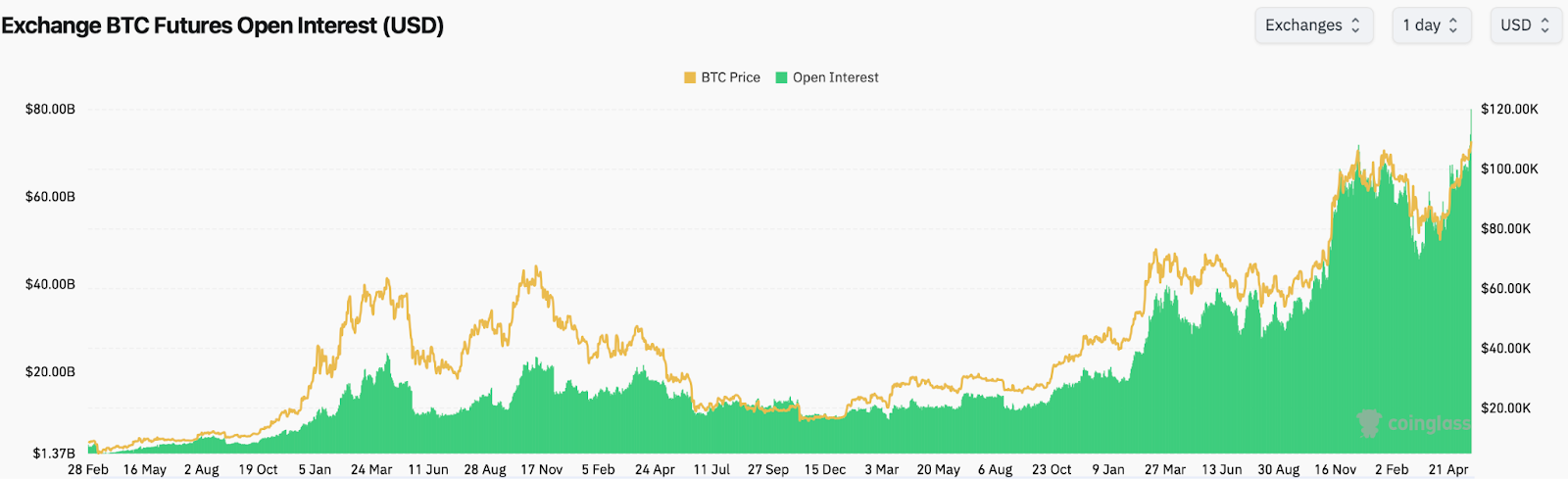The height and width of the screenshot is (479, 1568).
Task: Click the 1 day selector chevron arrows
Action: pos(1453,25)
